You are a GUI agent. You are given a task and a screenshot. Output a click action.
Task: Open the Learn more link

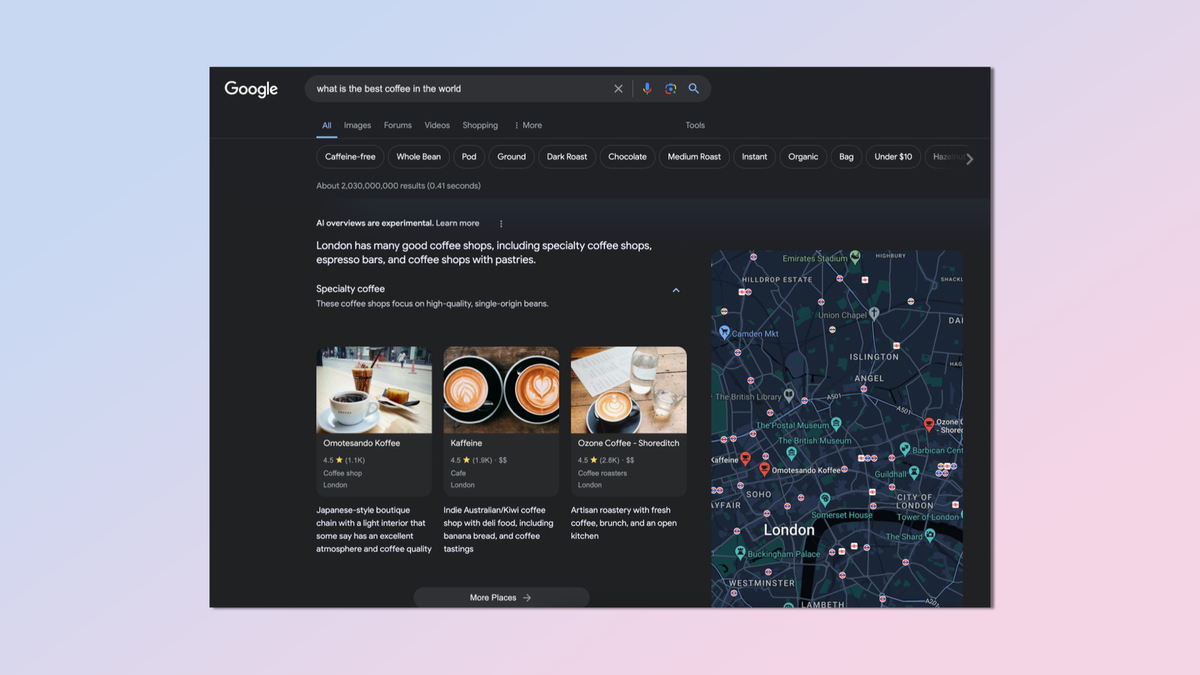point(458,223)
